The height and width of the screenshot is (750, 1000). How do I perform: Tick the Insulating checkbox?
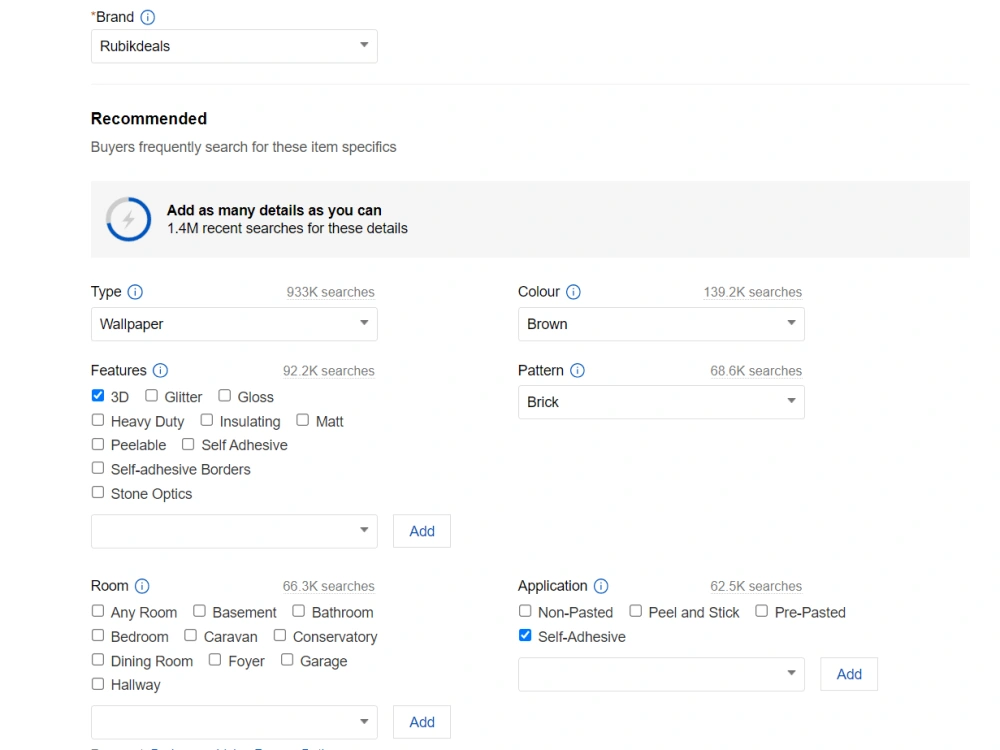(207, 420)
